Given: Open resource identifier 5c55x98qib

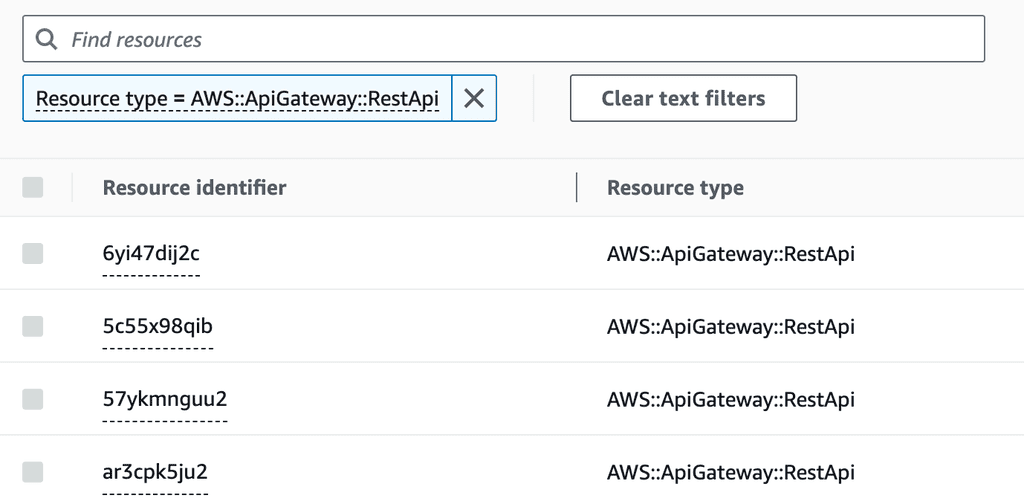Looking at the screenshot, I should pos(157,326).
